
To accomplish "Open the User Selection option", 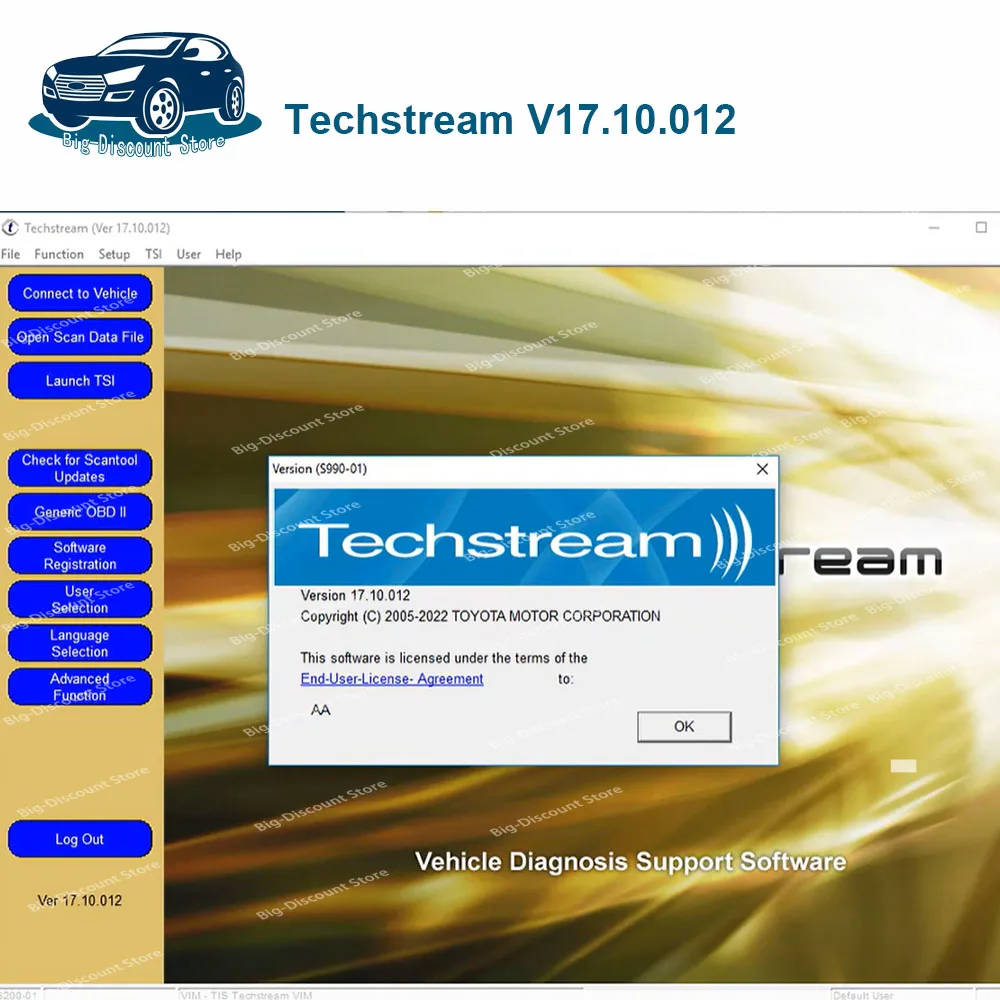I will [x=80, y=599].
